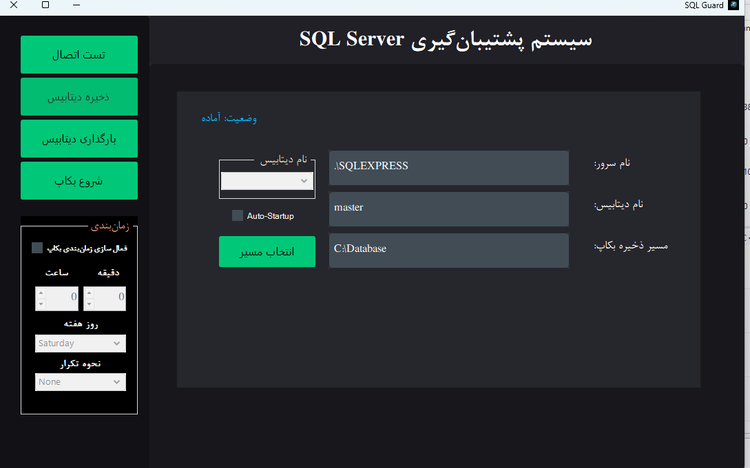
Task: Close the SQL Guard window
Action: (x=14, y=5)
